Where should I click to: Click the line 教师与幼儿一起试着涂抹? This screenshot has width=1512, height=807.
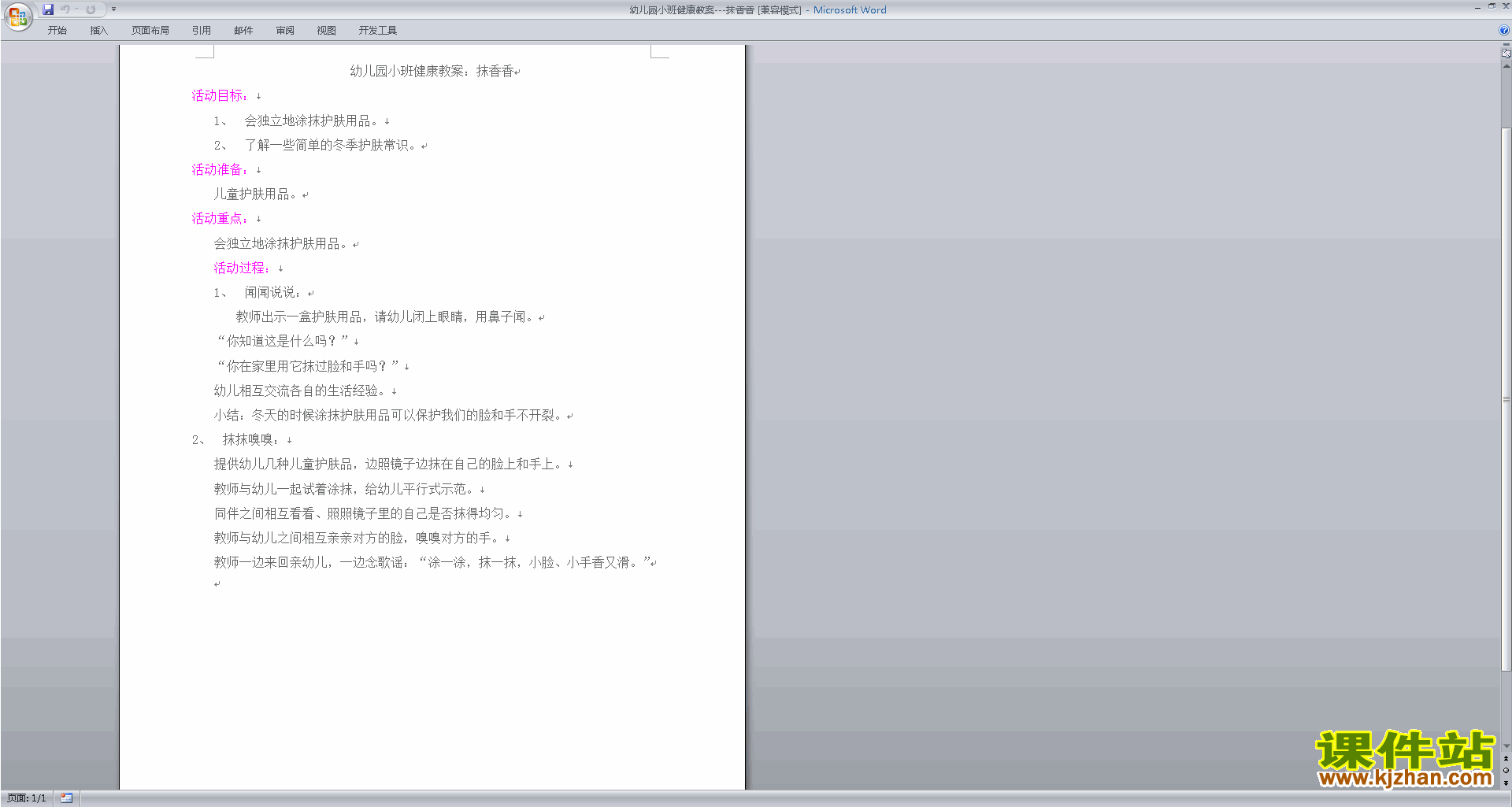point(345,490)
